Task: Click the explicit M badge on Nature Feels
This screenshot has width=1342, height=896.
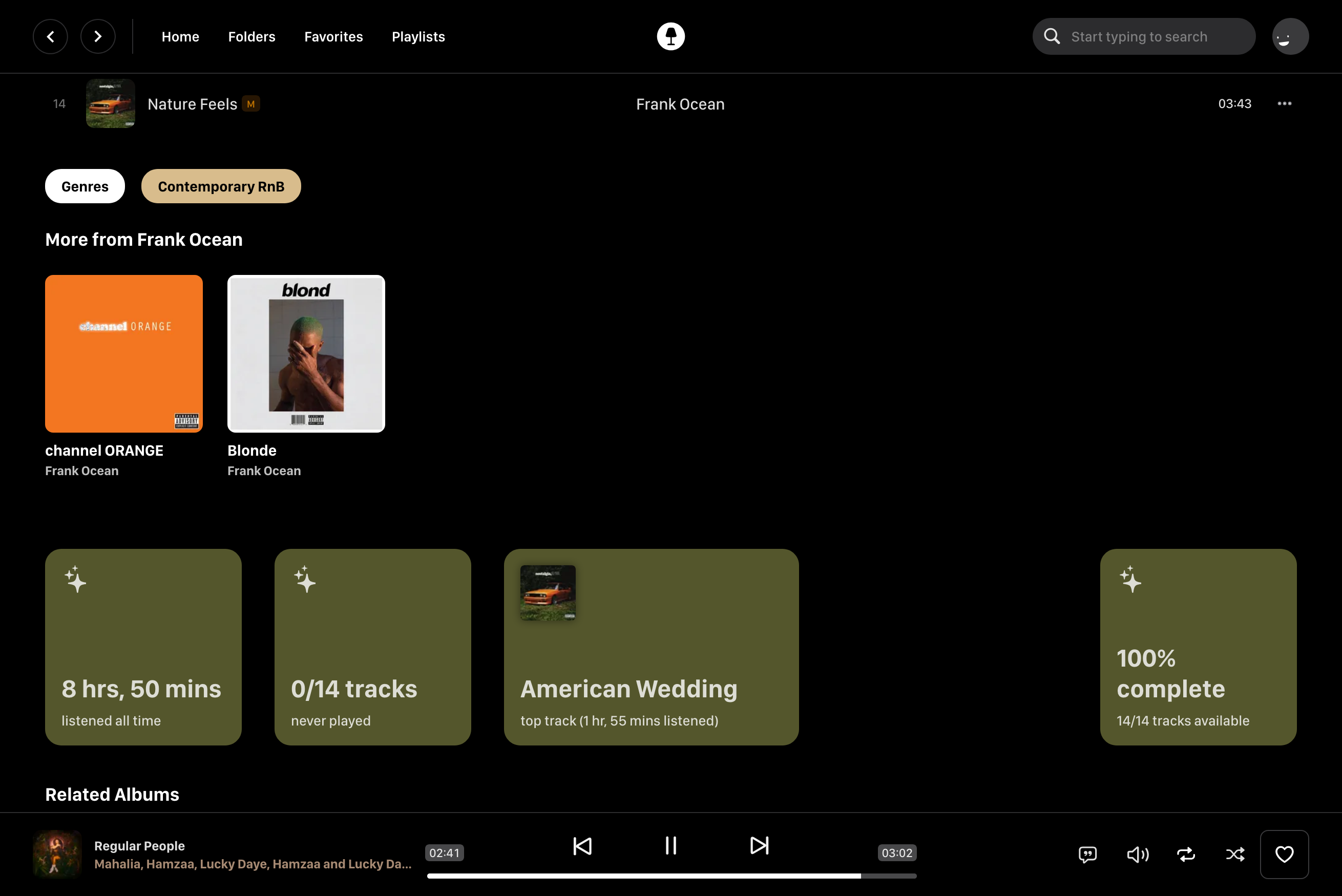Action: [x=251, y=104]
